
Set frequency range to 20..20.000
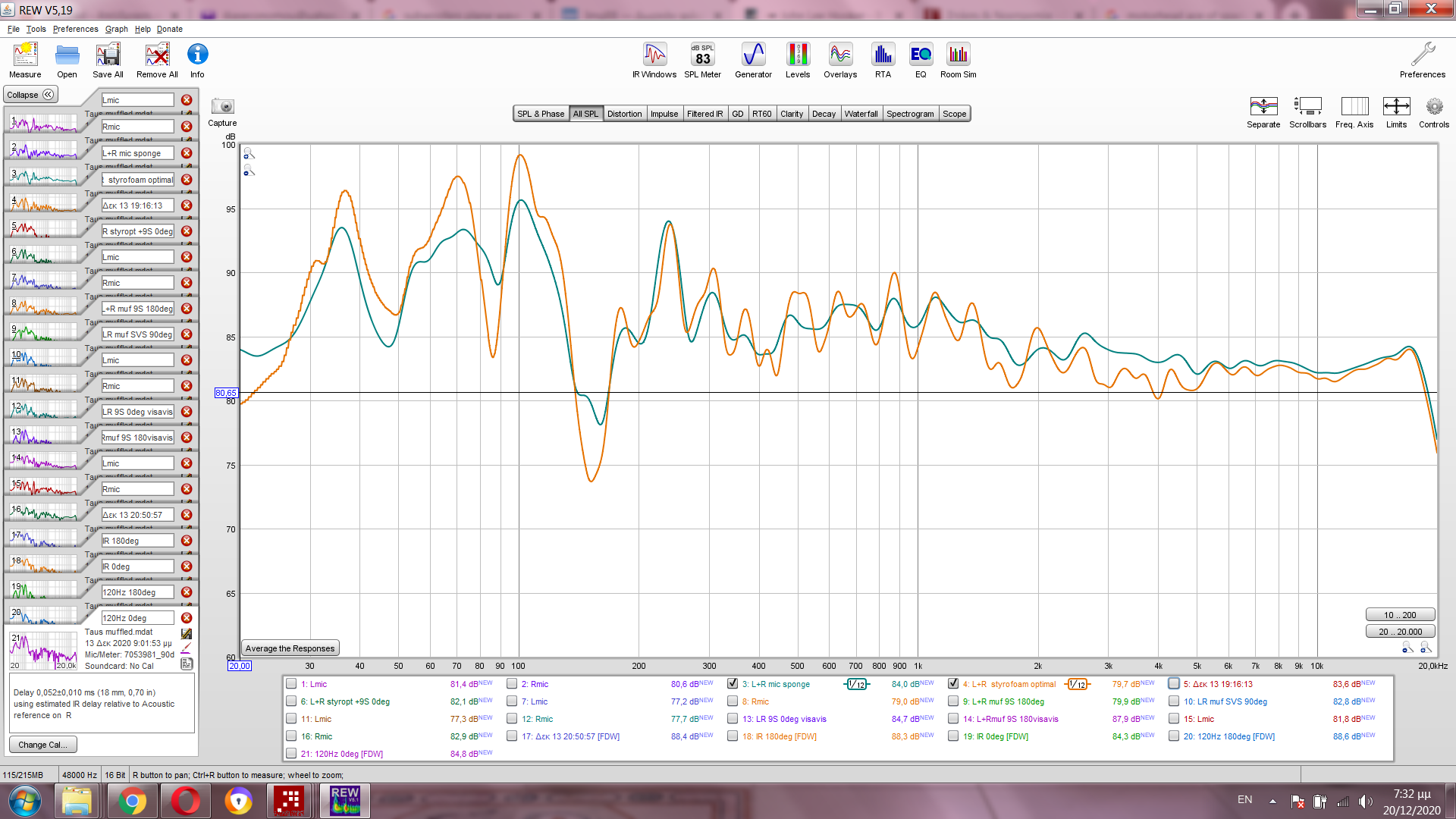(x=1400, y=632)
